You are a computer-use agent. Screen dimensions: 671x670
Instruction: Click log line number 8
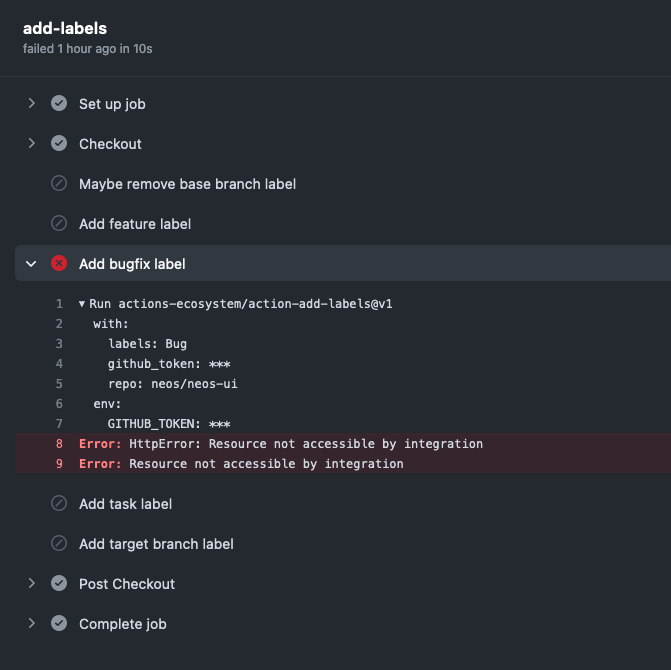[59, 444]
